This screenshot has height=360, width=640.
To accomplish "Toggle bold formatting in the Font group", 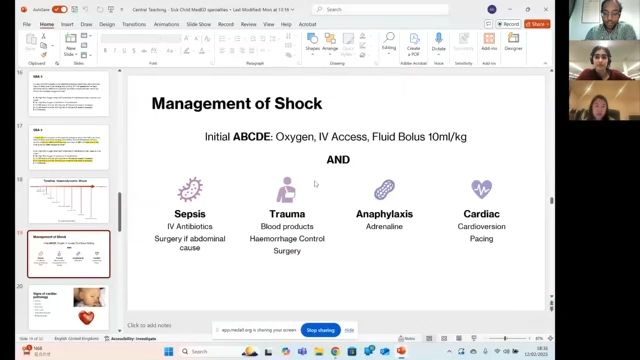I will (x=105, y=51).
